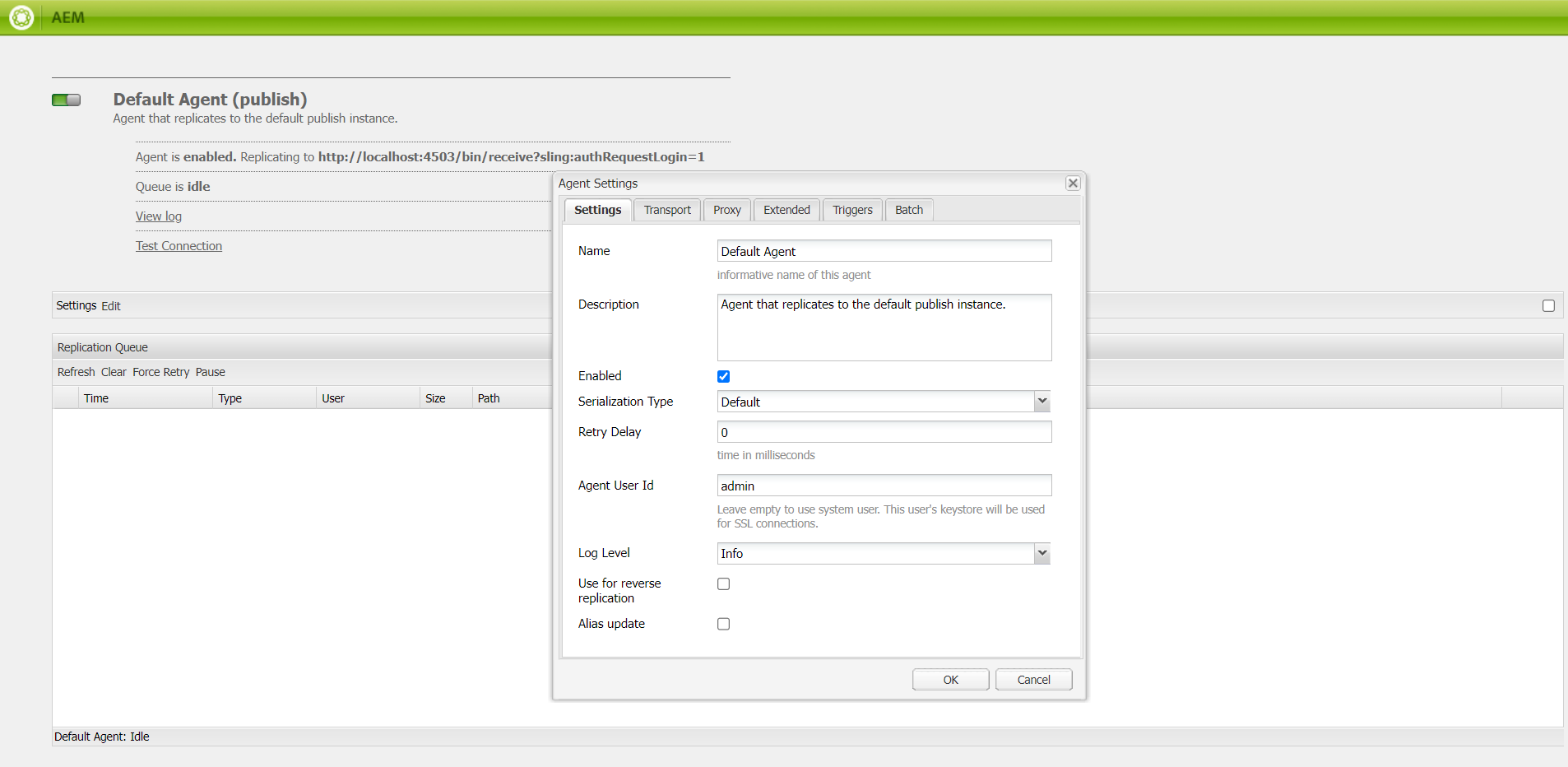1568x767 pixels.
Task: Enable Use for reverse replication
Action: (x=723, y=584)
